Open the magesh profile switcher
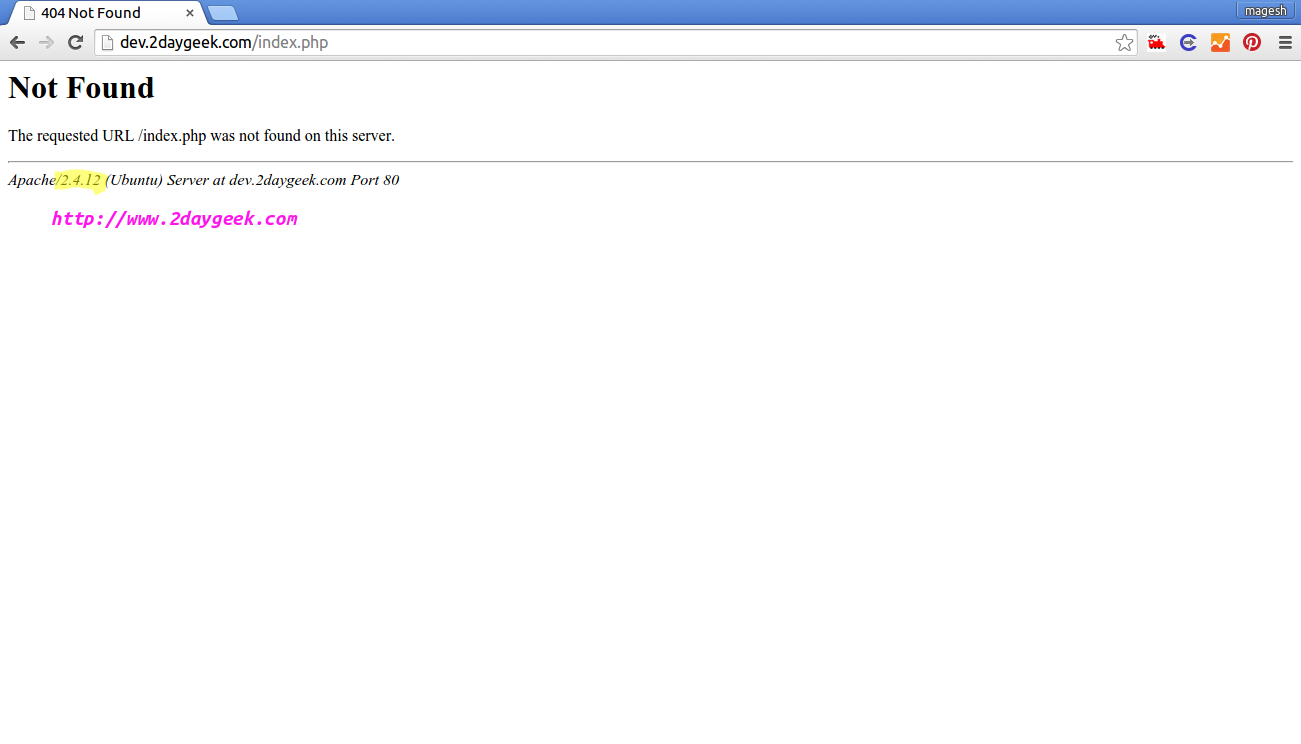1301x744 pixels. pos(1265,11)
